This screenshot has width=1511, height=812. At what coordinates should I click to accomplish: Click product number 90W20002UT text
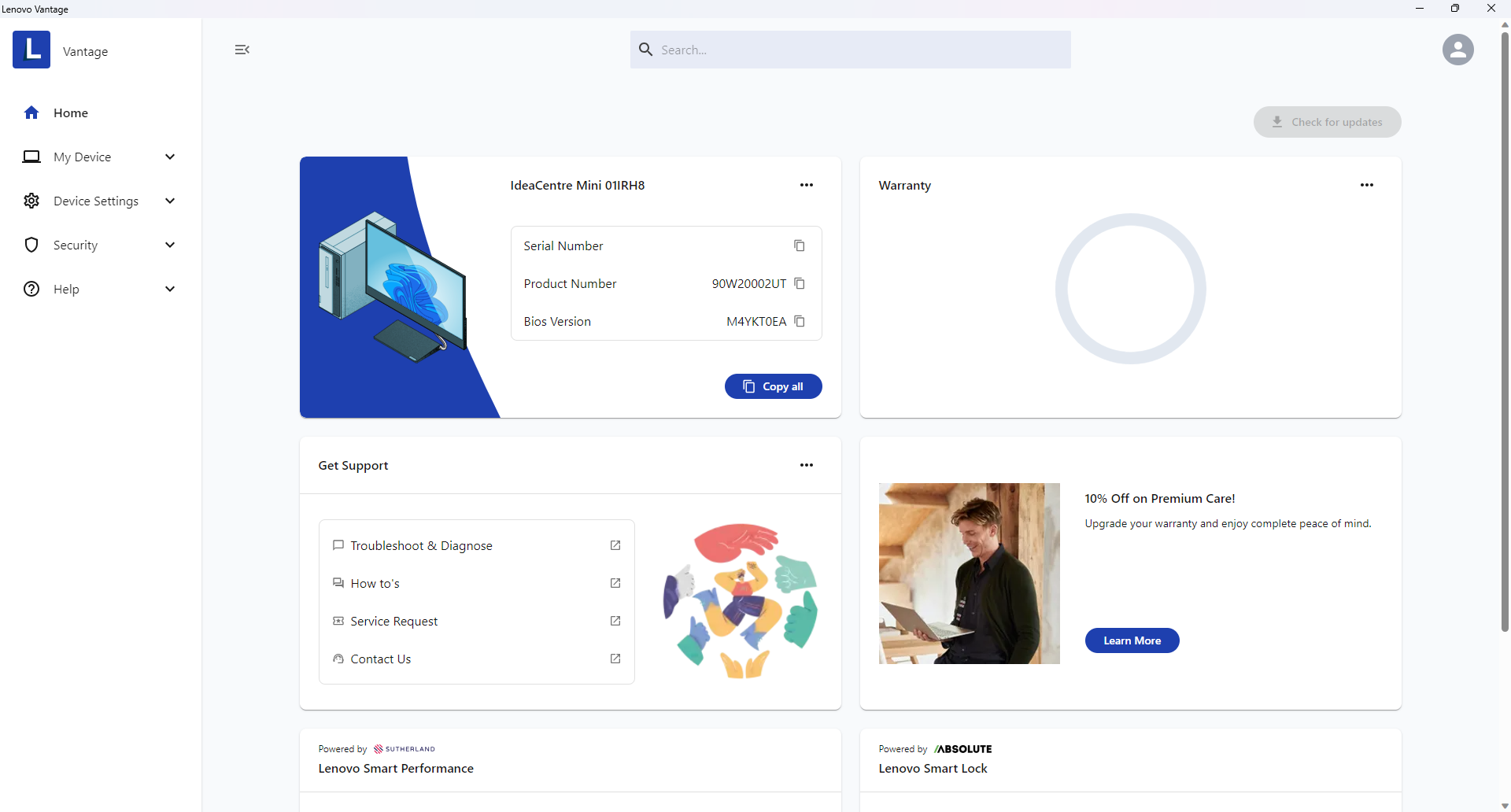[749, 283]
